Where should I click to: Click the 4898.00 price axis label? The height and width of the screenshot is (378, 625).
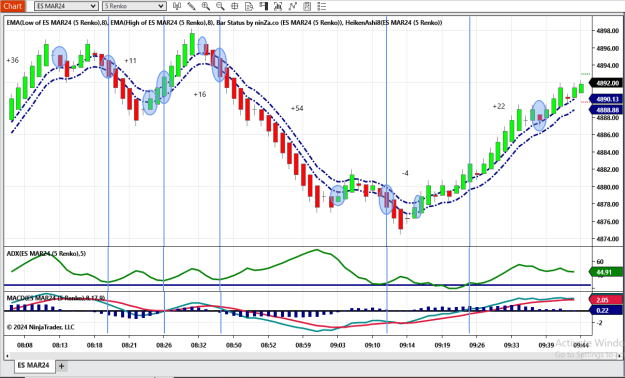(608, 31)
